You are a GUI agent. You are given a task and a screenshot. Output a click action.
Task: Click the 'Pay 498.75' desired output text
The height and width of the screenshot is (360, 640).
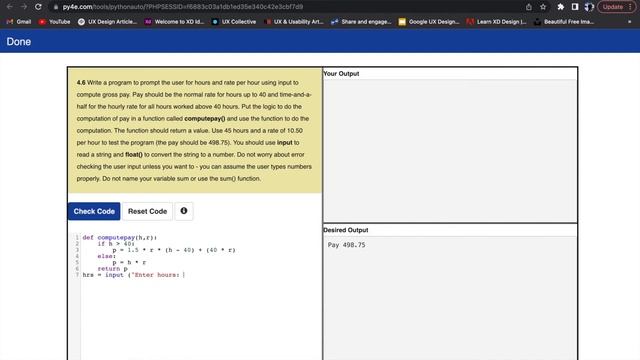pyautogui.click(x=346, y=245)
